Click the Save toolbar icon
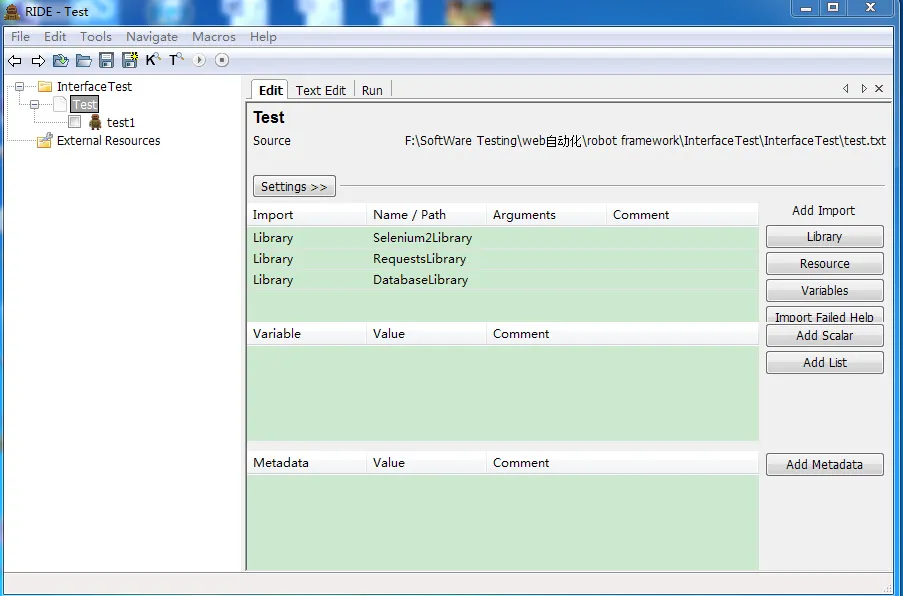 pos(107,60)
